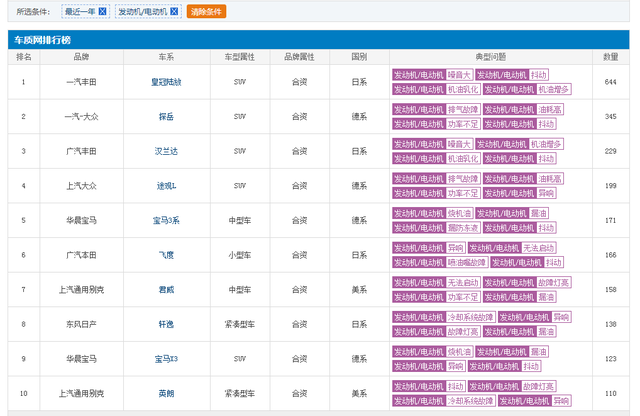Open the 汉兰达 car series link
The image size is (640, 416).
[x=166, y=151]
